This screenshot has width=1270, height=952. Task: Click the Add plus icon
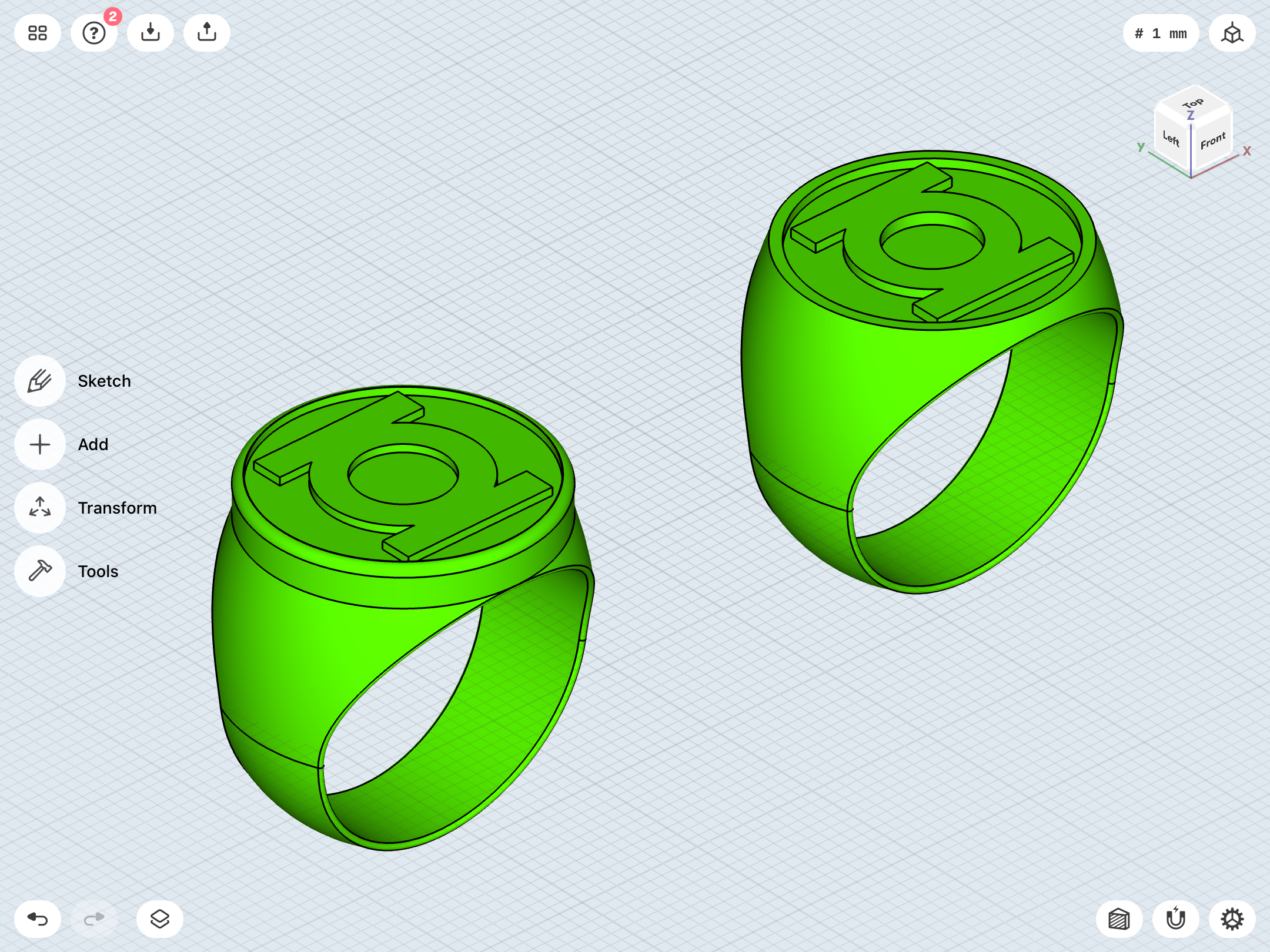click(40, 444)
